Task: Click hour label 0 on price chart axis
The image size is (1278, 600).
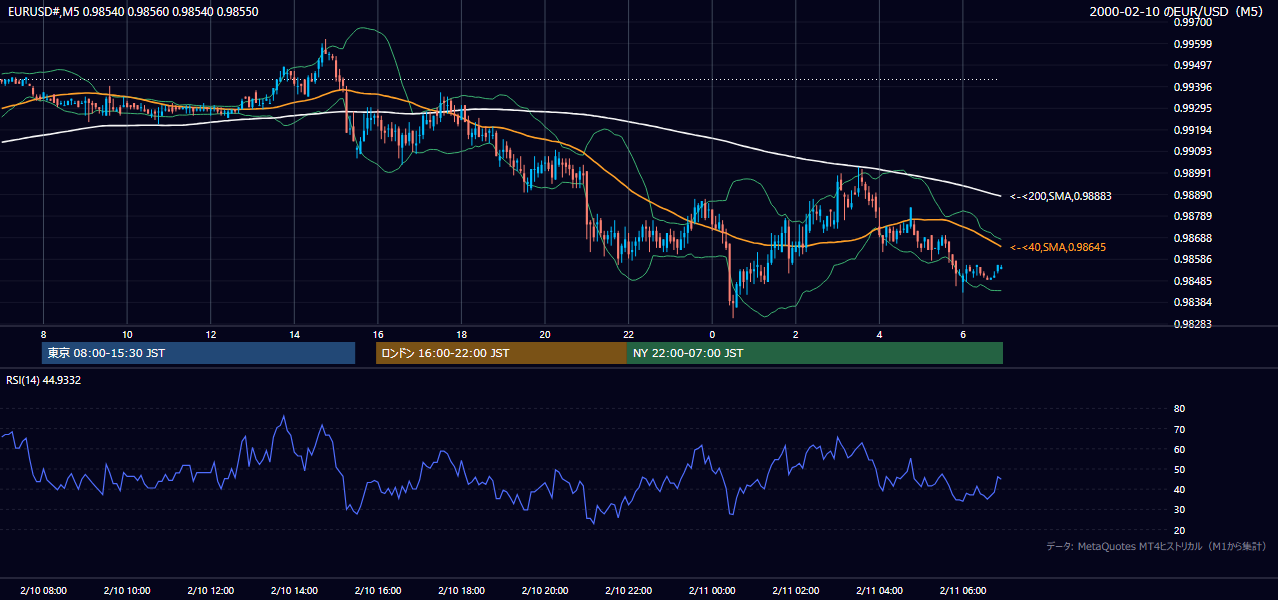Action: click(712, 334)
